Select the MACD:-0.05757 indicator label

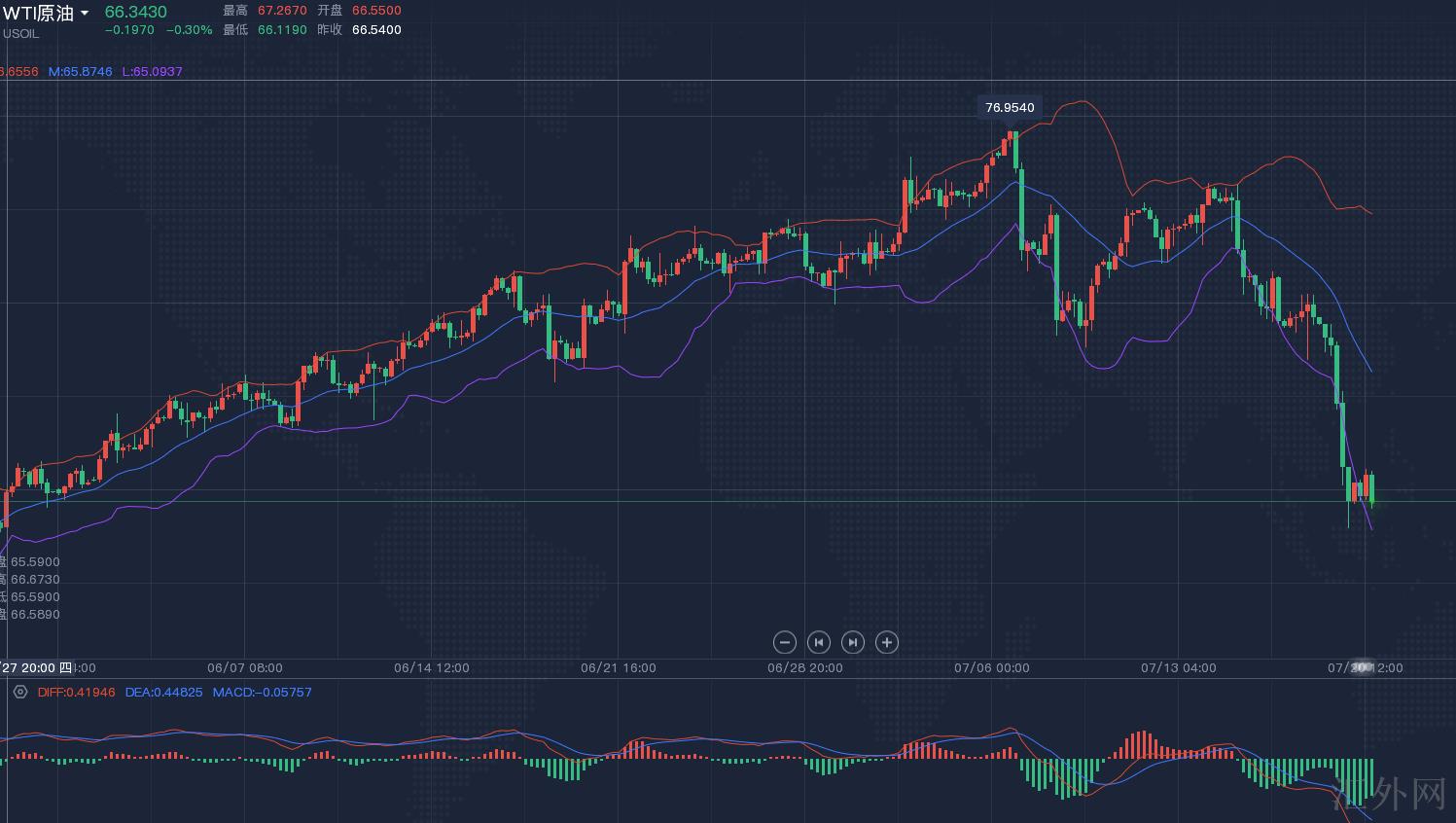point(262,692)
